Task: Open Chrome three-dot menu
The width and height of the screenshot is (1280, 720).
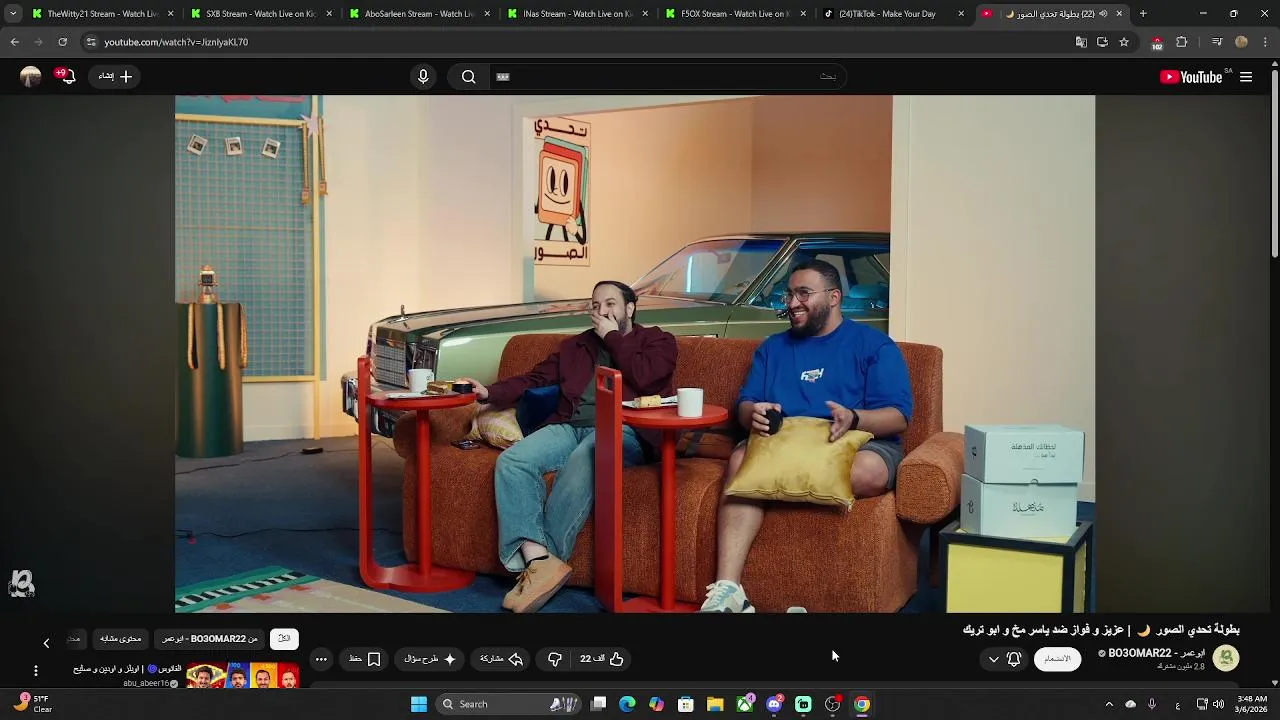Action: 1265,42
